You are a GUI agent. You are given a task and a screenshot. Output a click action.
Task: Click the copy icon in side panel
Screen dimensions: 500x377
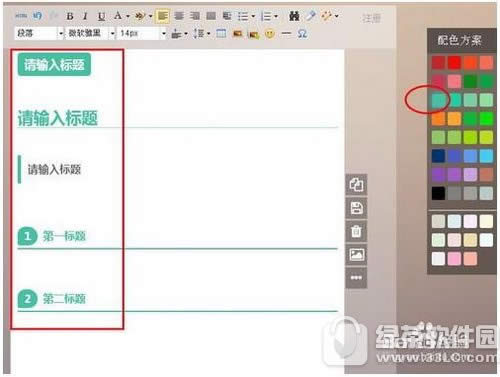pos(356,184)
